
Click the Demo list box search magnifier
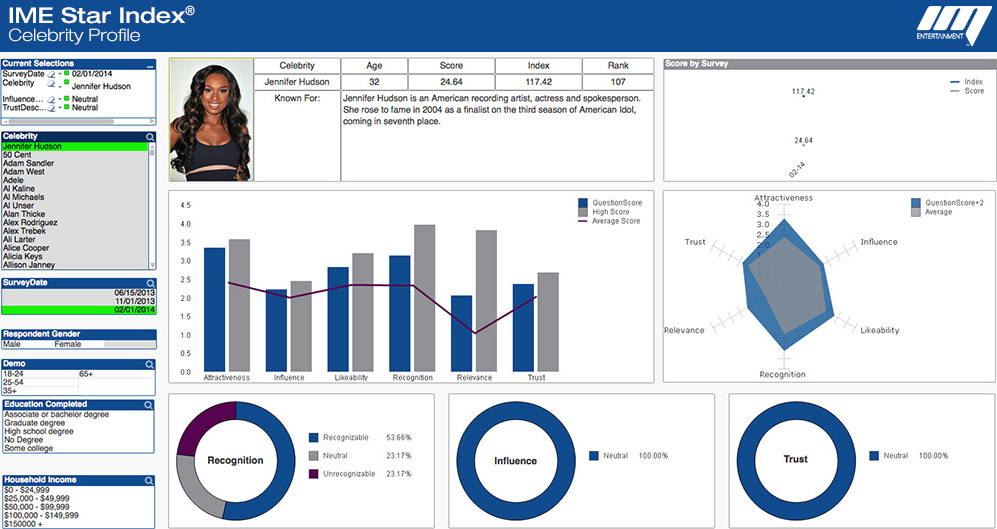pyautogui.click(x=149, y=364)
